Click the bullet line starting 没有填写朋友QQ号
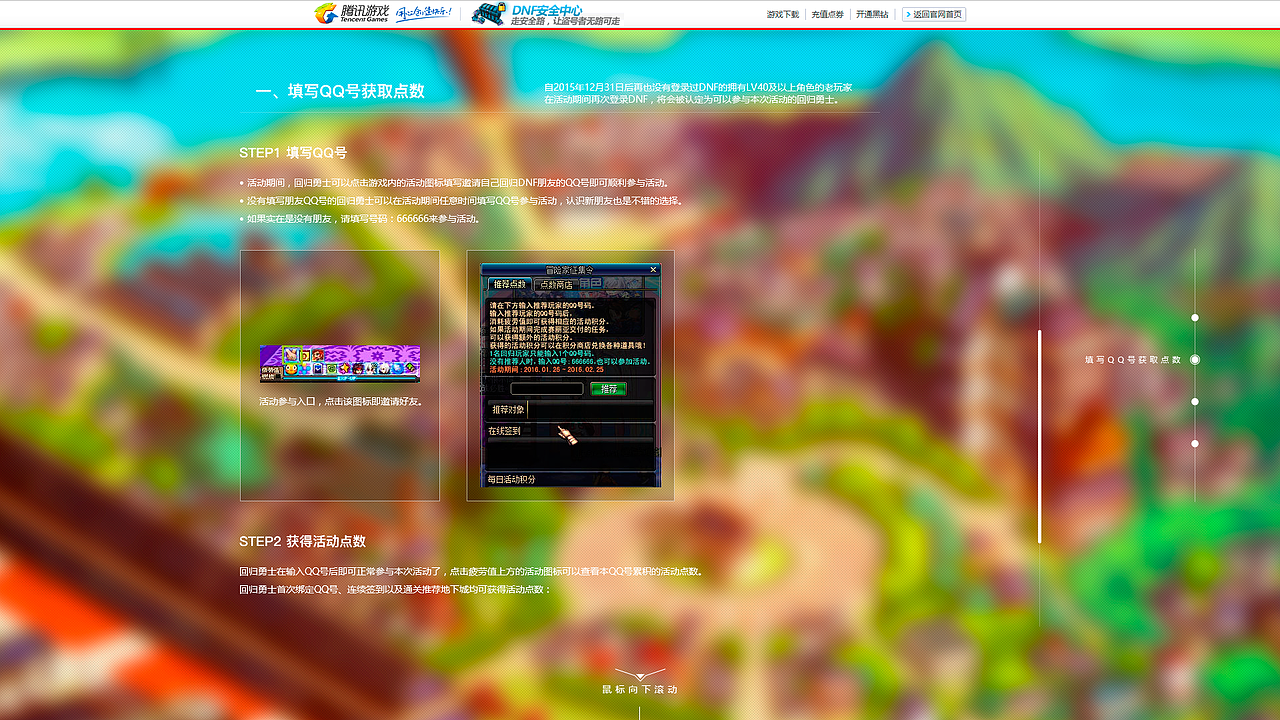This screenshot has height=720, width=1280. 462,201
